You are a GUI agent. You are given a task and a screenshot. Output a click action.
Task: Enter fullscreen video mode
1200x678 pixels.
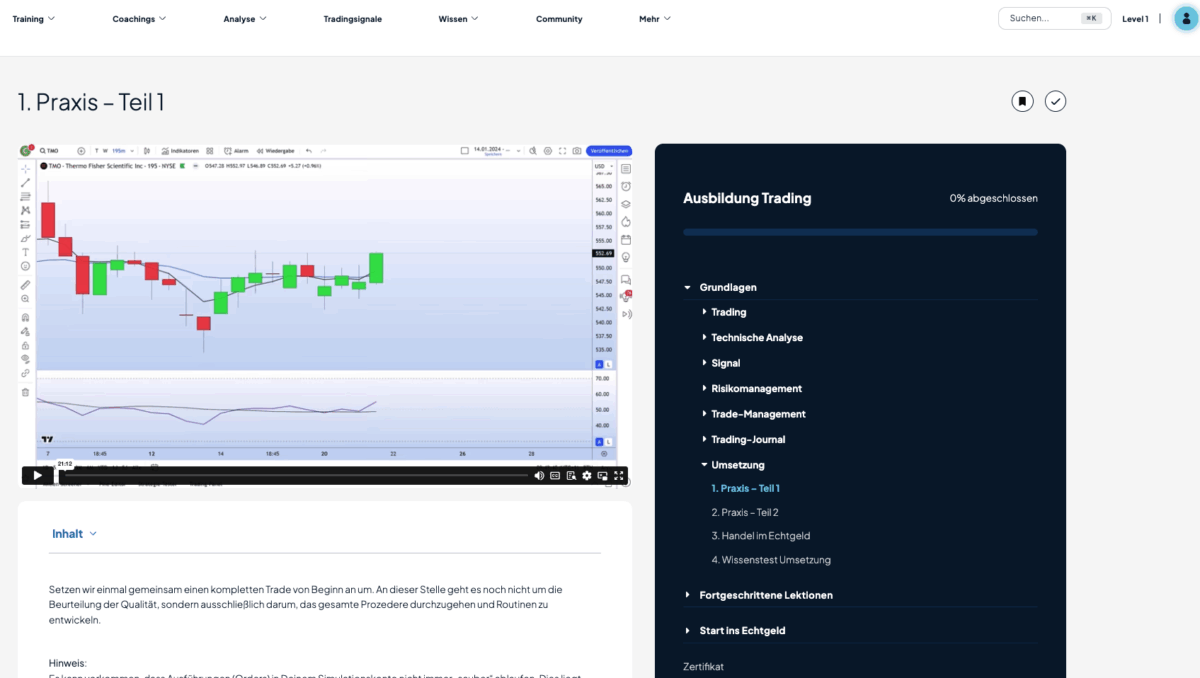click(x=619, y=476)
